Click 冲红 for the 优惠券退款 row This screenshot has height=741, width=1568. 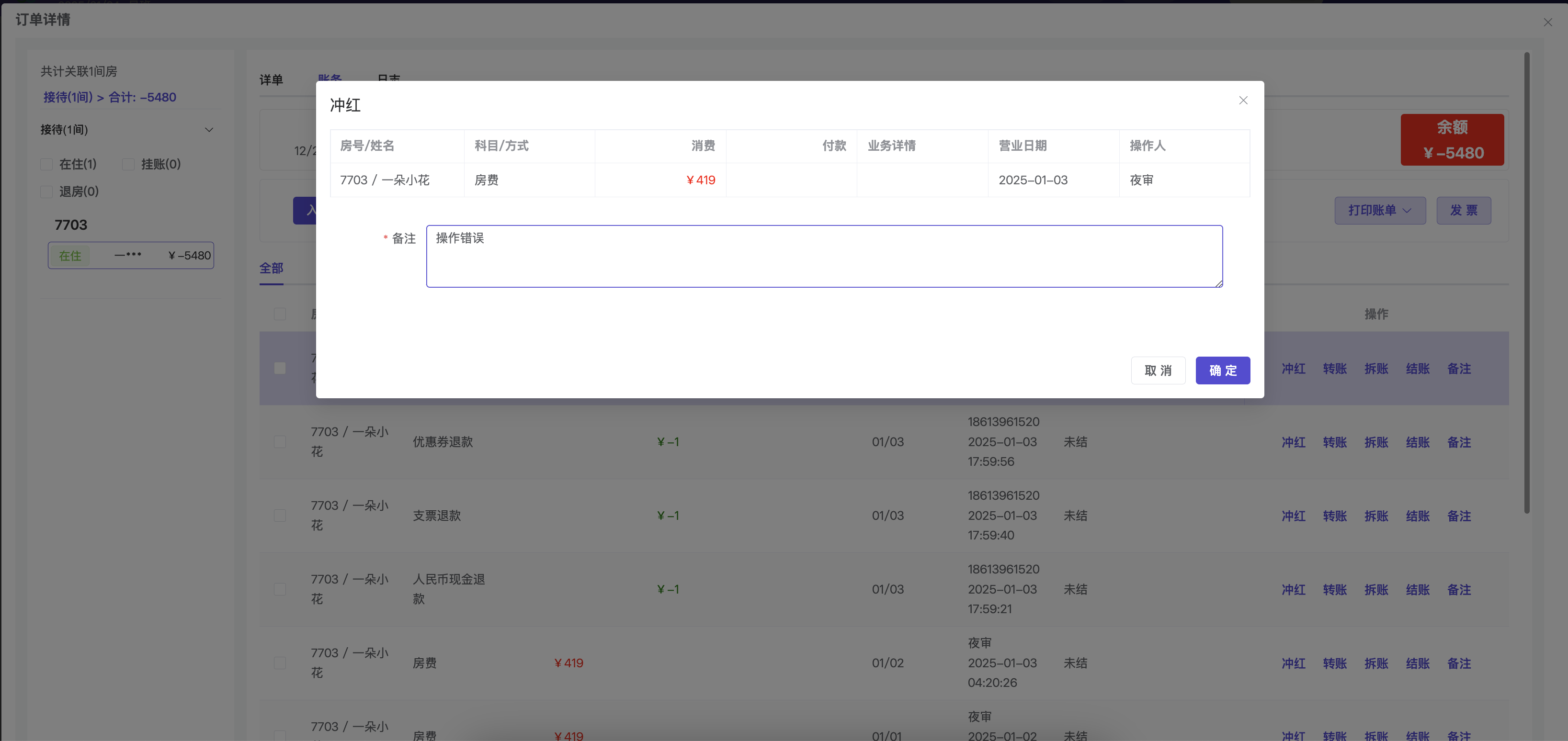point(1294,442)
